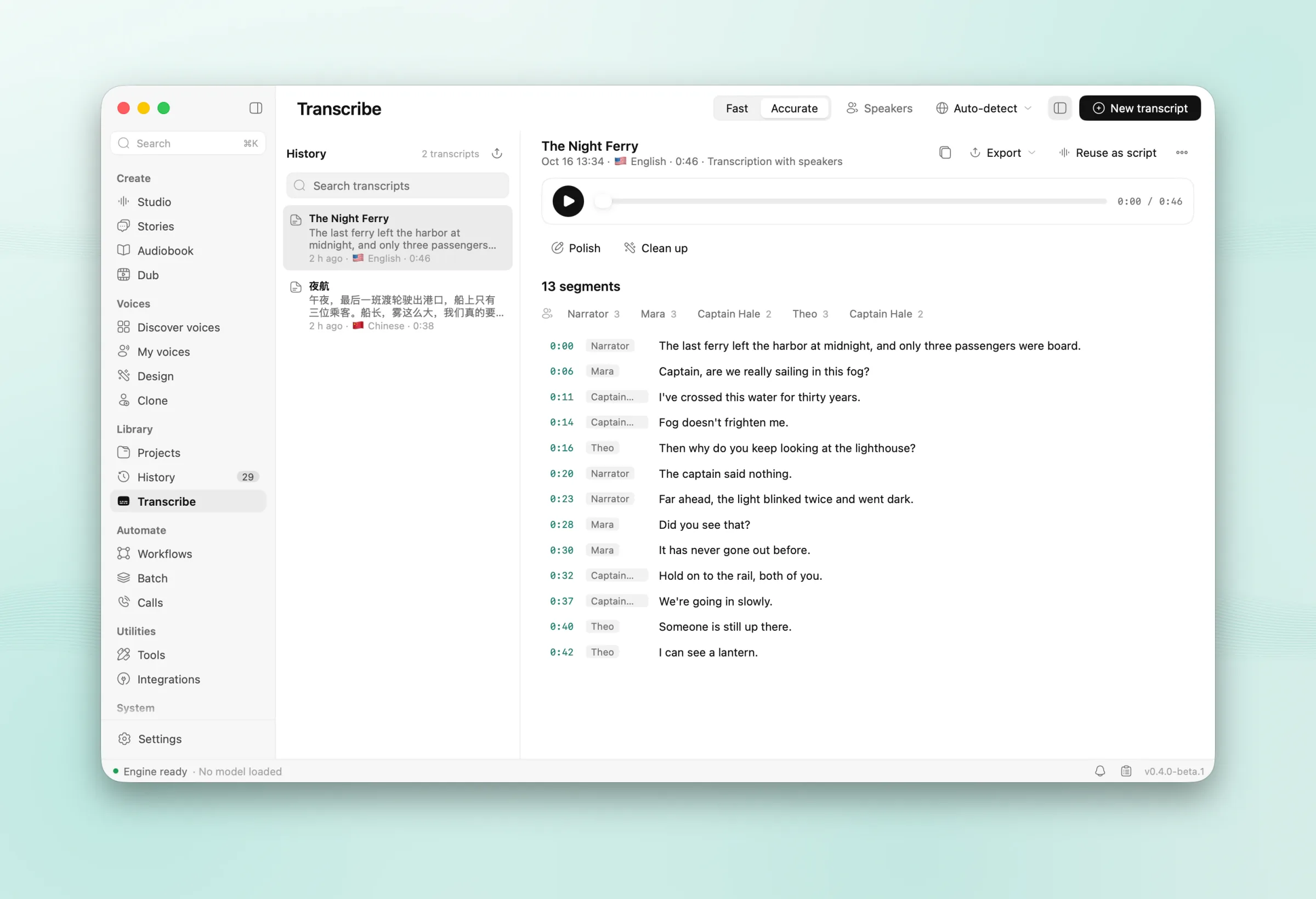Viewport: 1316px width, 899px height.
Task: Open the voice Design page
Action: point(188,376)
